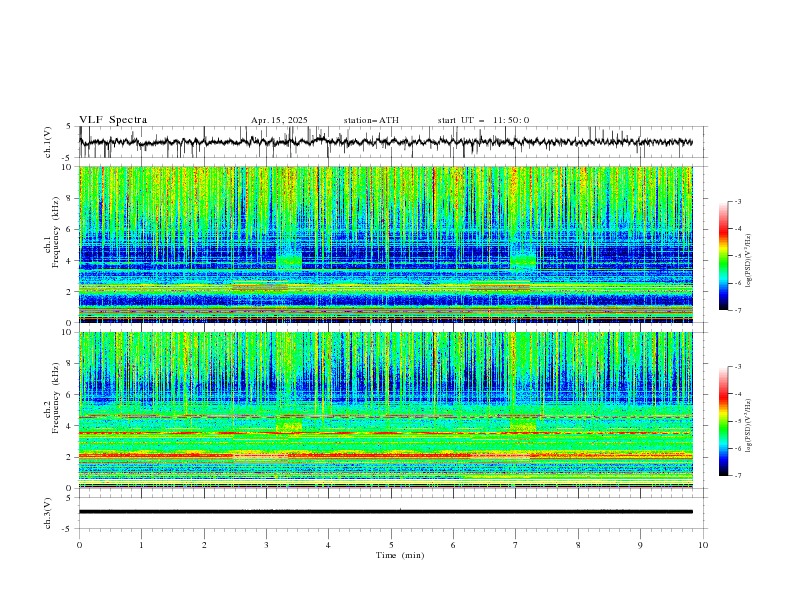Click time axis tick label "5"
The image size is (792, 612).
pos(391,545)
